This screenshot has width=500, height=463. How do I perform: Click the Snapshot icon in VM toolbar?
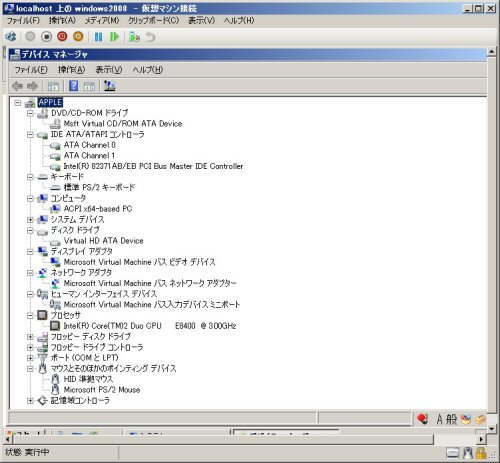coord(135,37)
